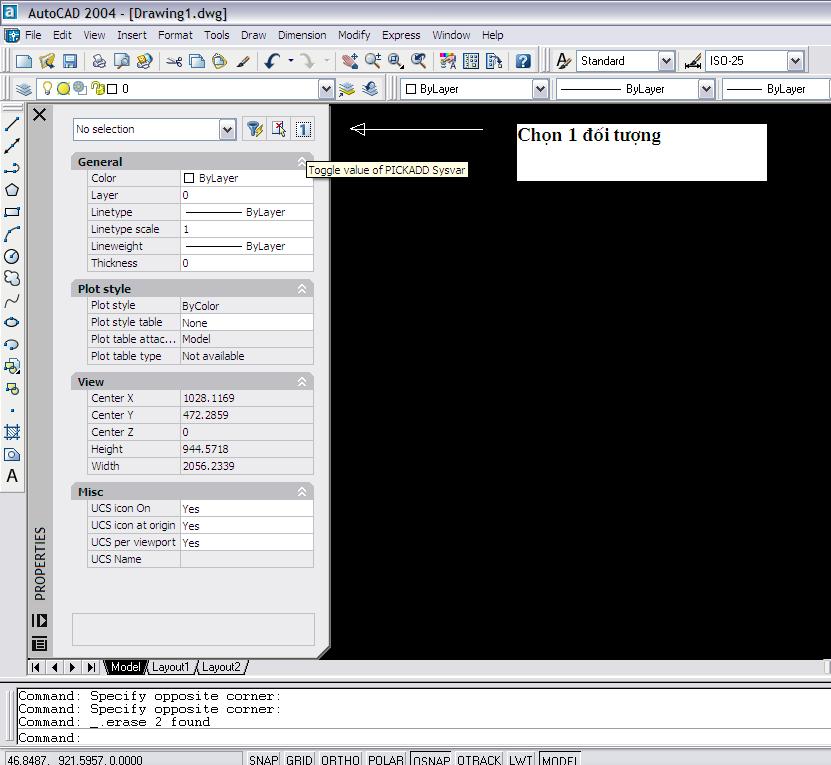Viewport: 831px width, 765px height.
Task: Click the Copy icon in Standard toolbar
Action: pos(197,61)
